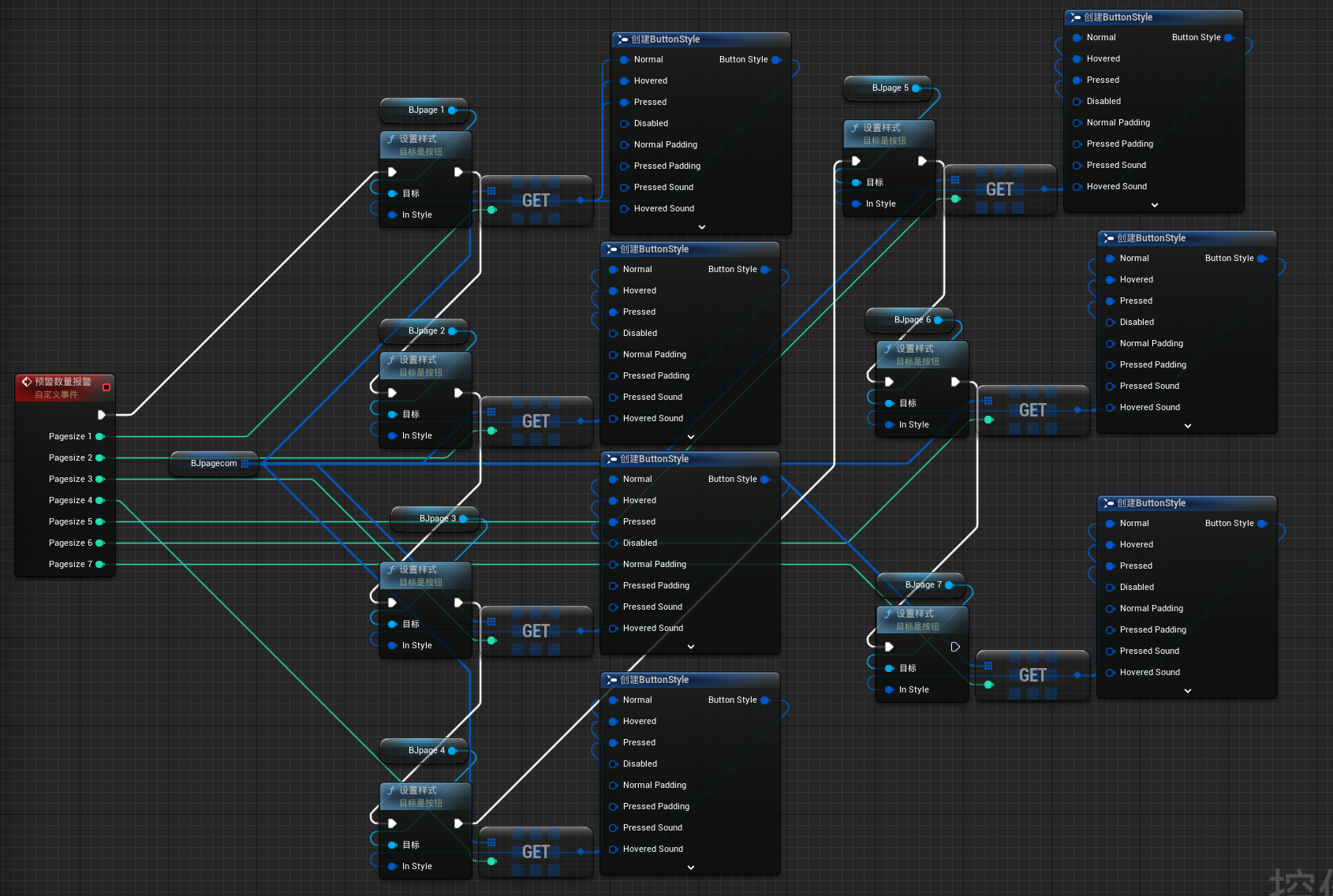This screenshot has width=1333, height=896.
Task: Click the BJpagecom array output pin
Action: click(x=245, y=464)
